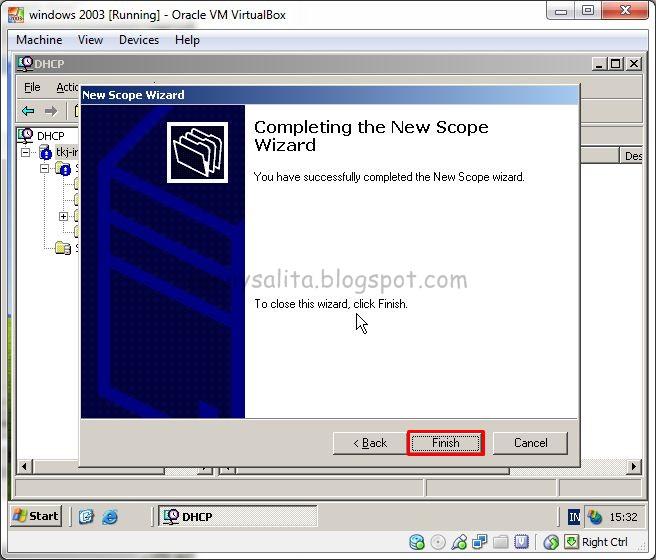Click the VirtualBox hard disk status icon
This screenshot has height=560, width=656.
pyautogui.click(x=417, y=542)
